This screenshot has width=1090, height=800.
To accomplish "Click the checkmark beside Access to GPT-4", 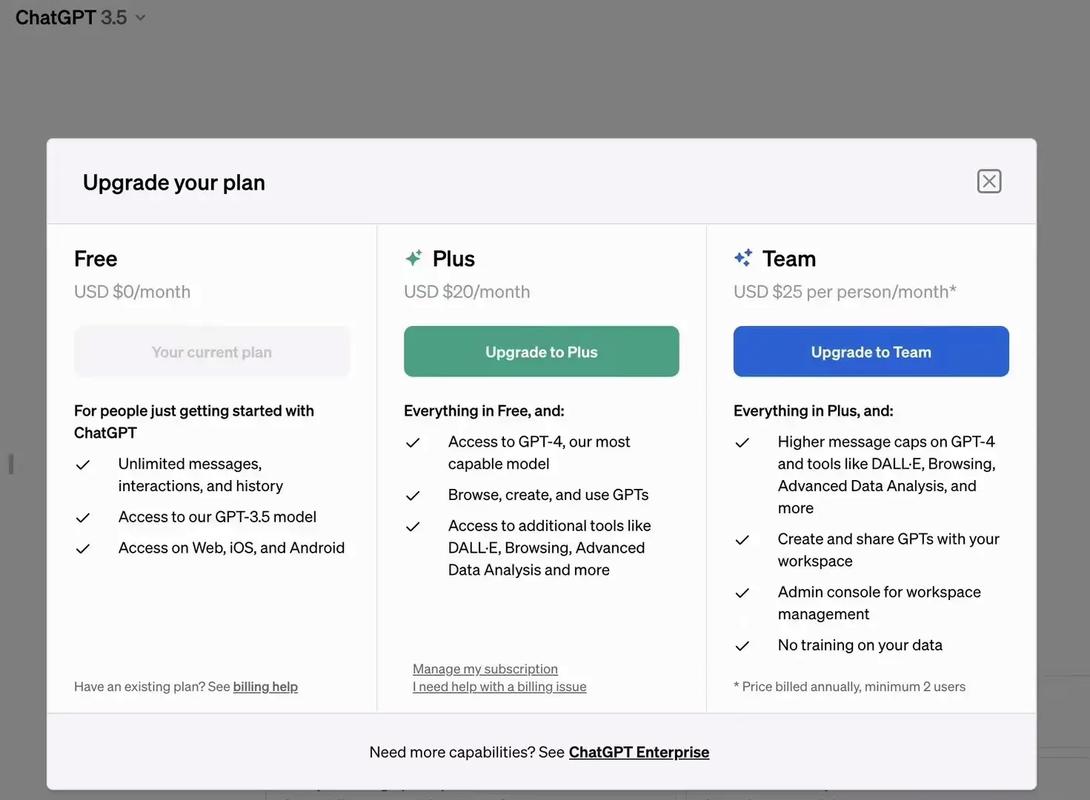I will (x=413, y=443).
